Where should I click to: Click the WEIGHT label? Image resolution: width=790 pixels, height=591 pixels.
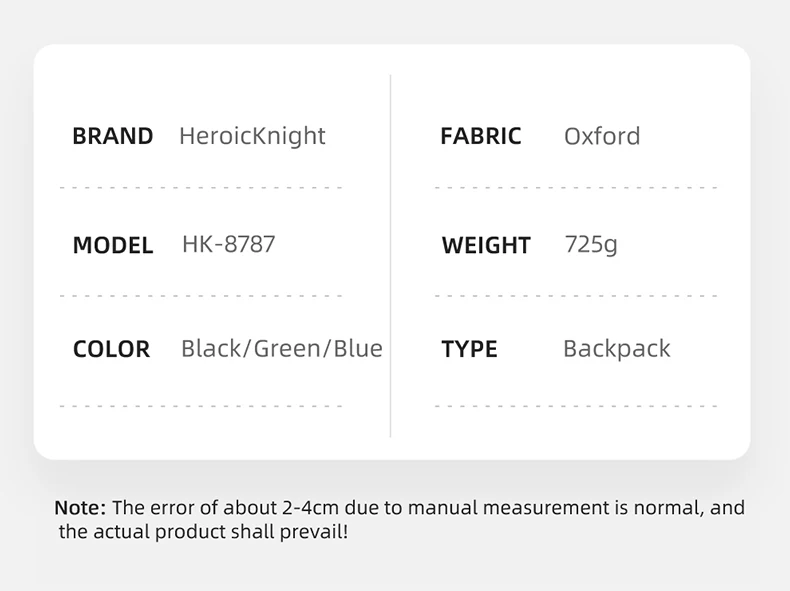tap(486, 245)
